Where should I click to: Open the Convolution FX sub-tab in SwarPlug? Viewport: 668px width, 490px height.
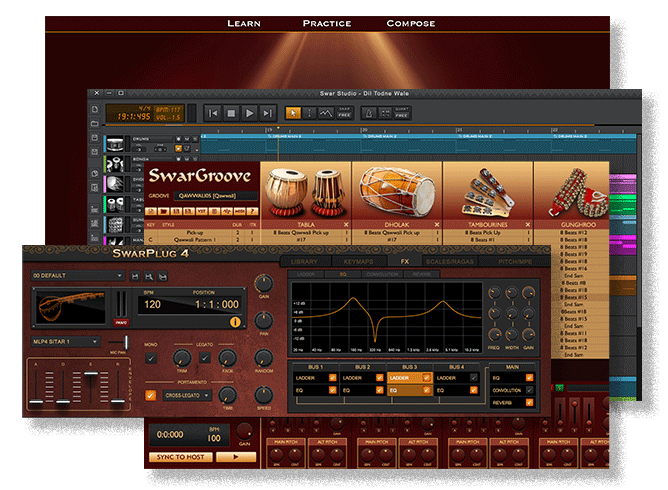pyautogui.click(x=382, y=274)
